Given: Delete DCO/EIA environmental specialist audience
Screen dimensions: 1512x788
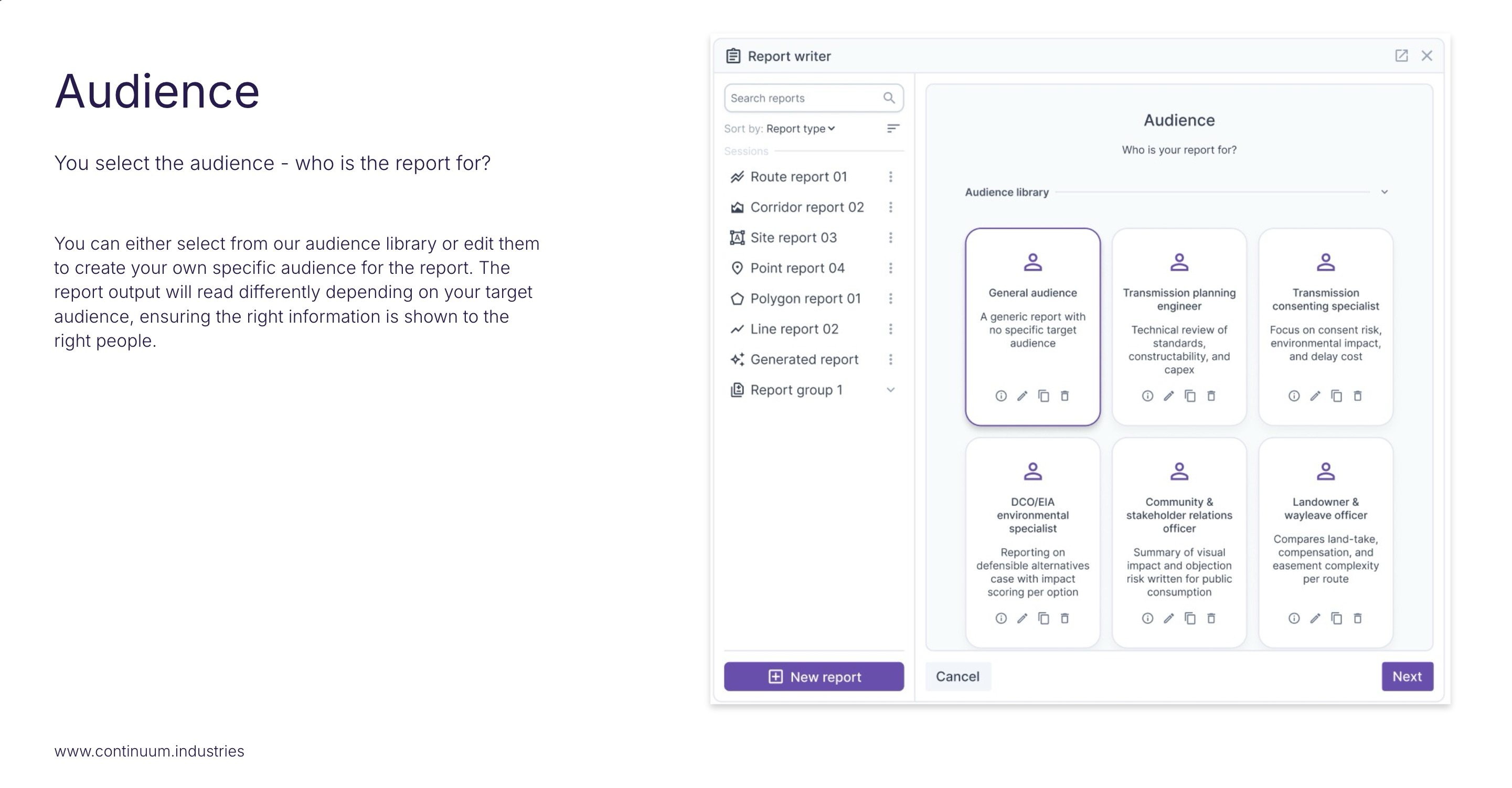Looking at the screenshot, I should 1064,619.
